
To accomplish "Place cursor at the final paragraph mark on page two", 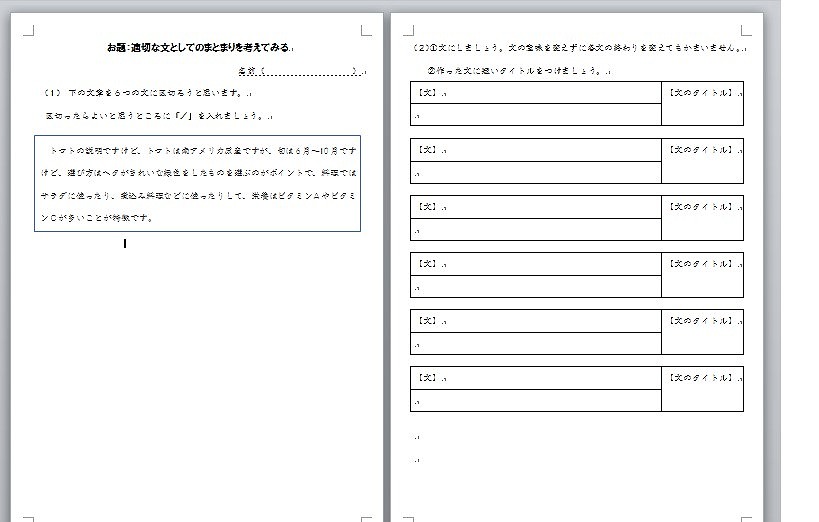I will 417,460.
